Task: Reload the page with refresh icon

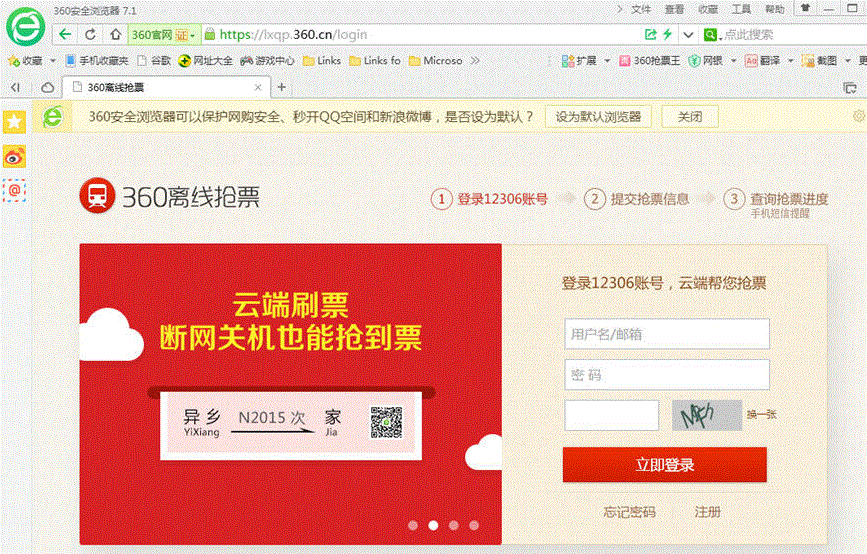Action: click(x=90, y=34)
